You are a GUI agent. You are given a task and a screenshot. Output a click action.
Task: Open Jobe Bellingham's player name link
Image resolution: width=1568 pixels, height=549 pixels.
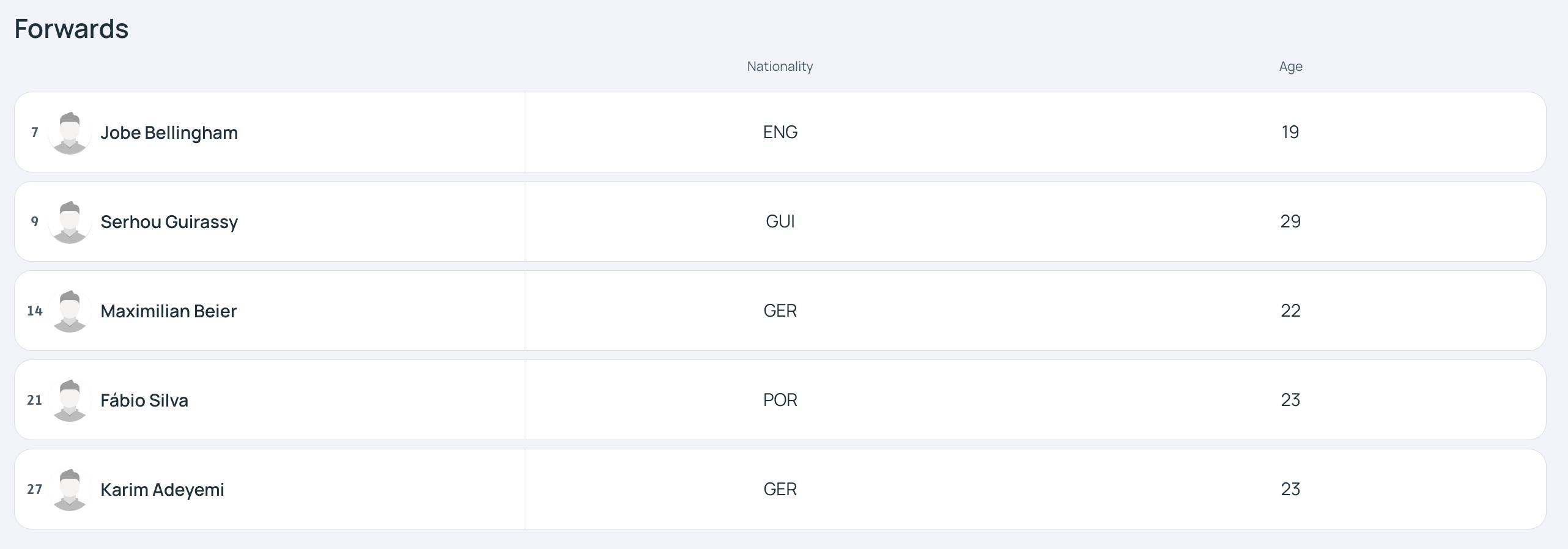click(x=169, y=133)
